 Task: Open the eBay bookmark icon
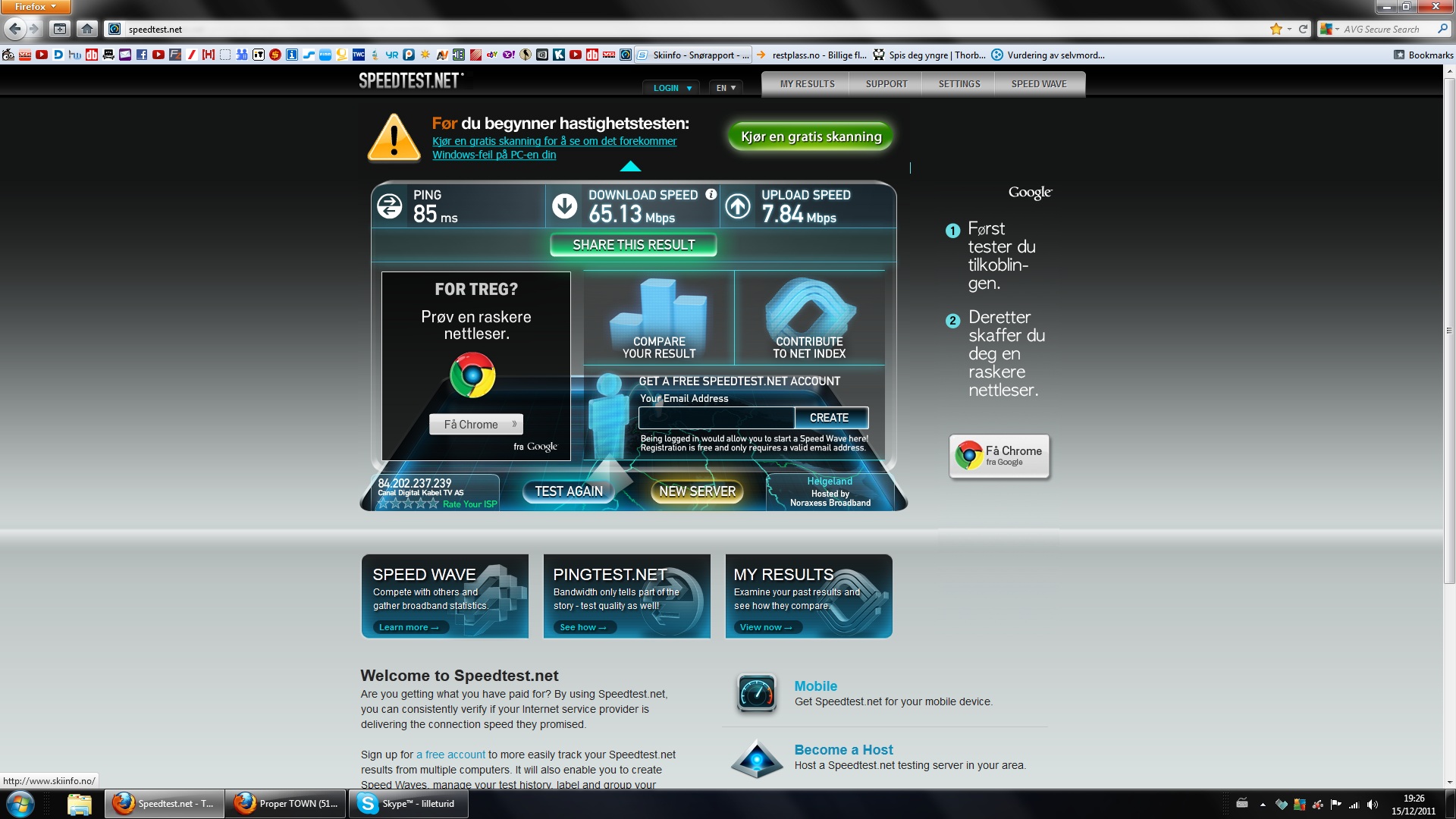point(491,55)
